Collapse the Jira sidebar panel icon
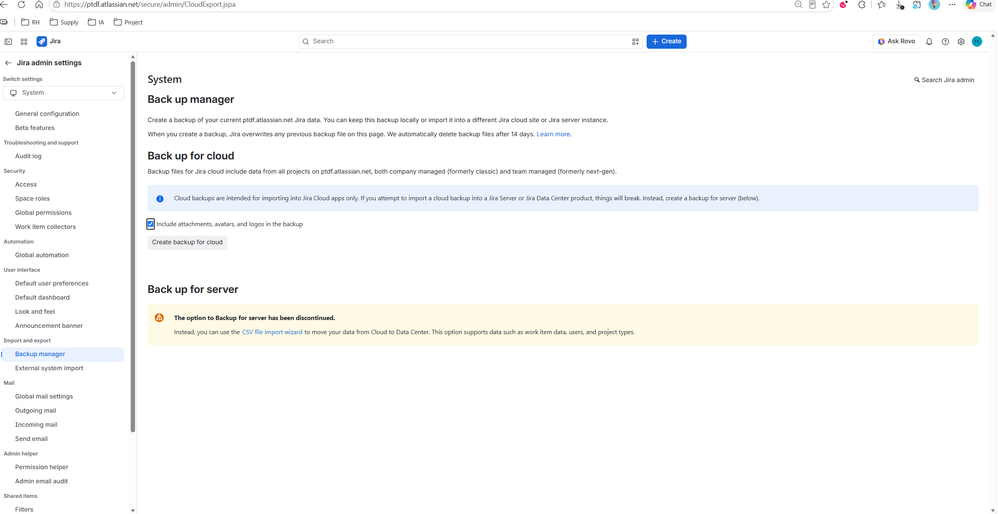This screenshot has width=998, height=514. point(8,41)
